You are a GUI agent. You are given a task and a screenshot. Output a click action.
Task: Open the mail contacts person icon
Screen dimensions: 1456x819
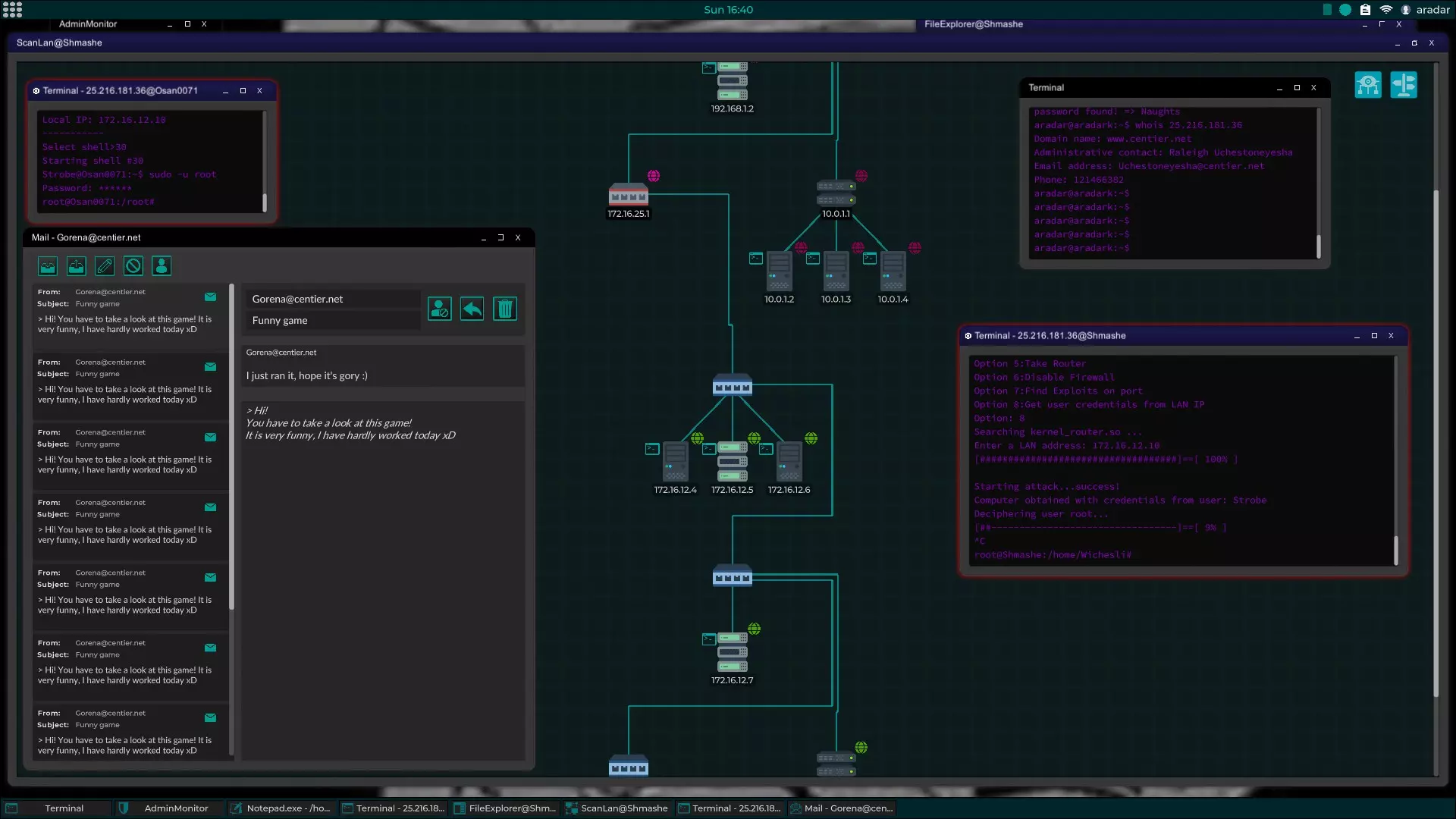point(162,266)
